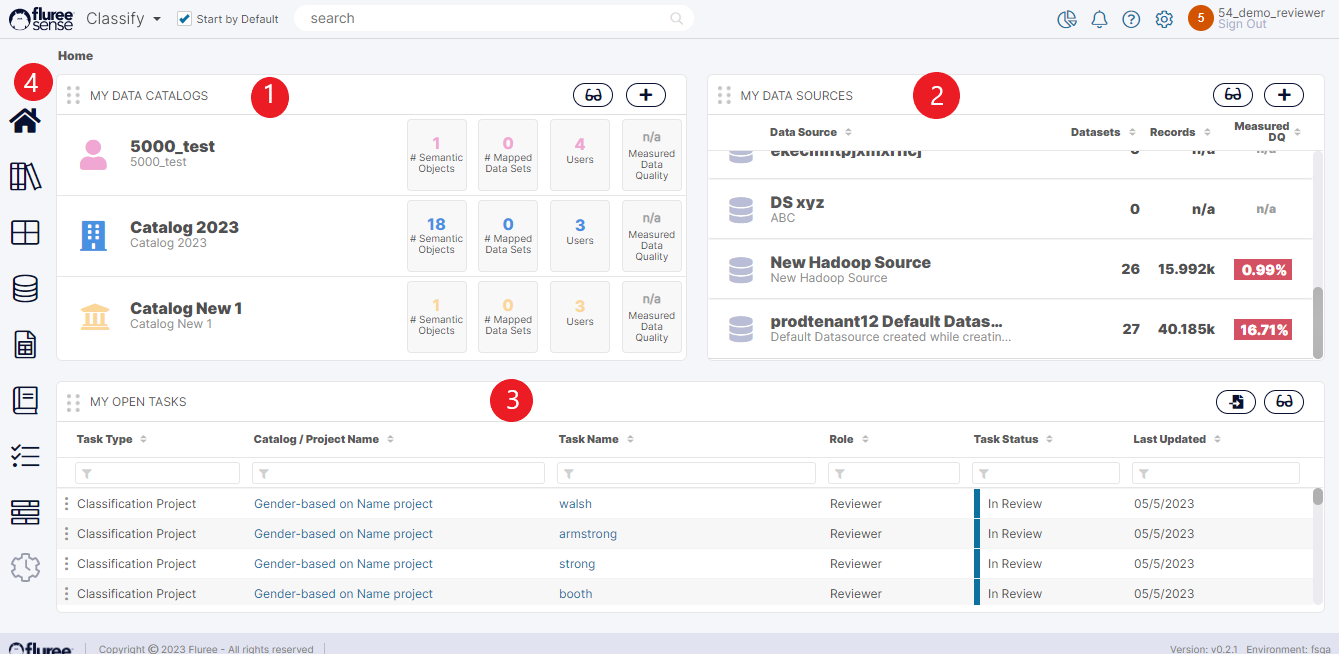Open settings gear in top bar
This screenshot has width=1339, height=654.
[1164, 19]
